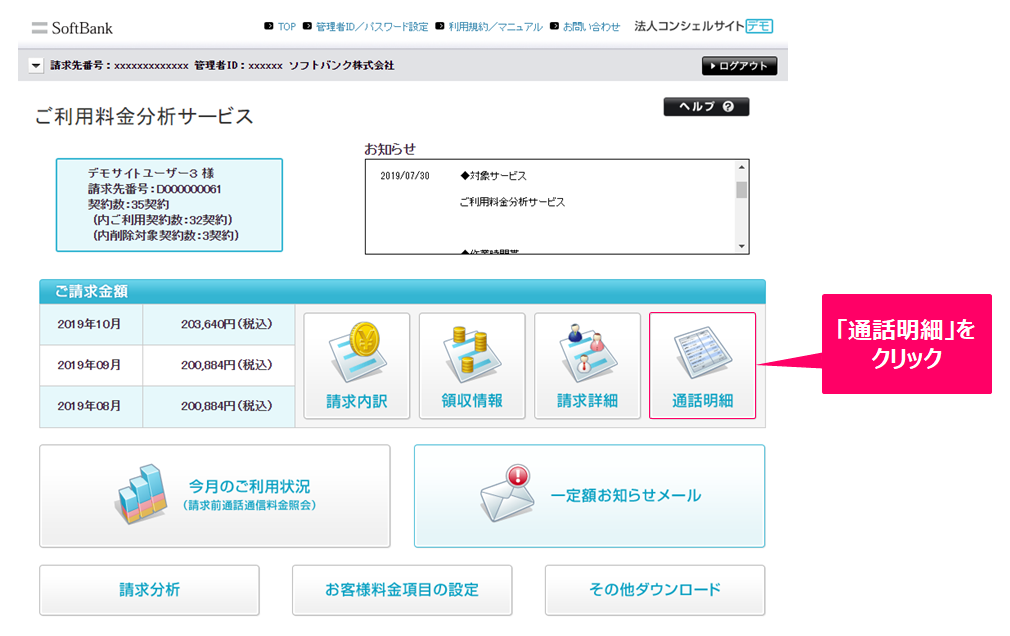Click the 200,884円(税込) amount for 2019年09月
This screenshot has height=636, width=1010.
(227, 365)
